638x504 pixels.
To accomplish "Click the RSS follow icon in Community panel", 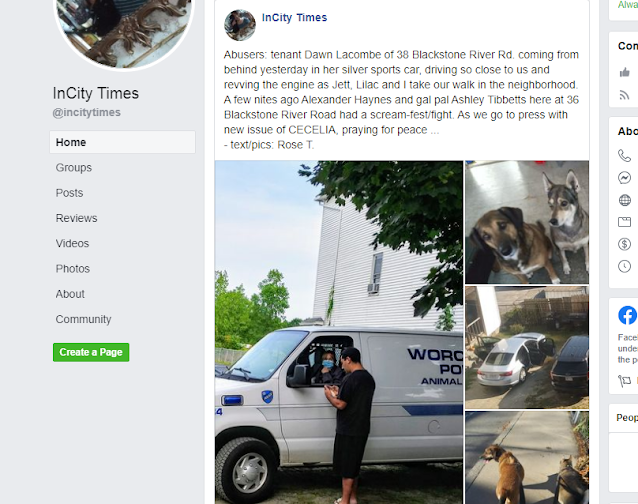I will point(625,95).
